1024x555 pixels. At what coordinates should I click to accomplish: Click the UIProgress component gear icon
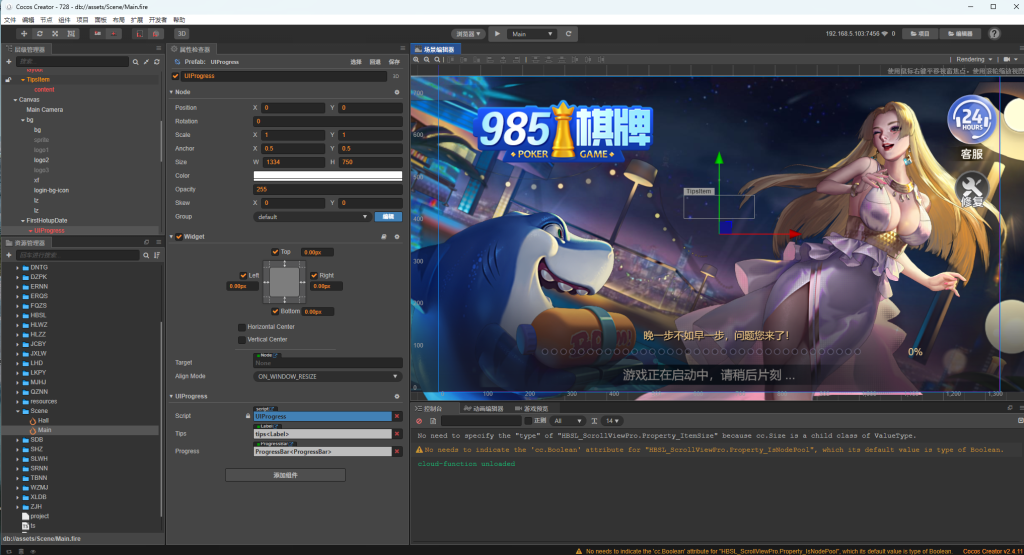pos(396,396)
